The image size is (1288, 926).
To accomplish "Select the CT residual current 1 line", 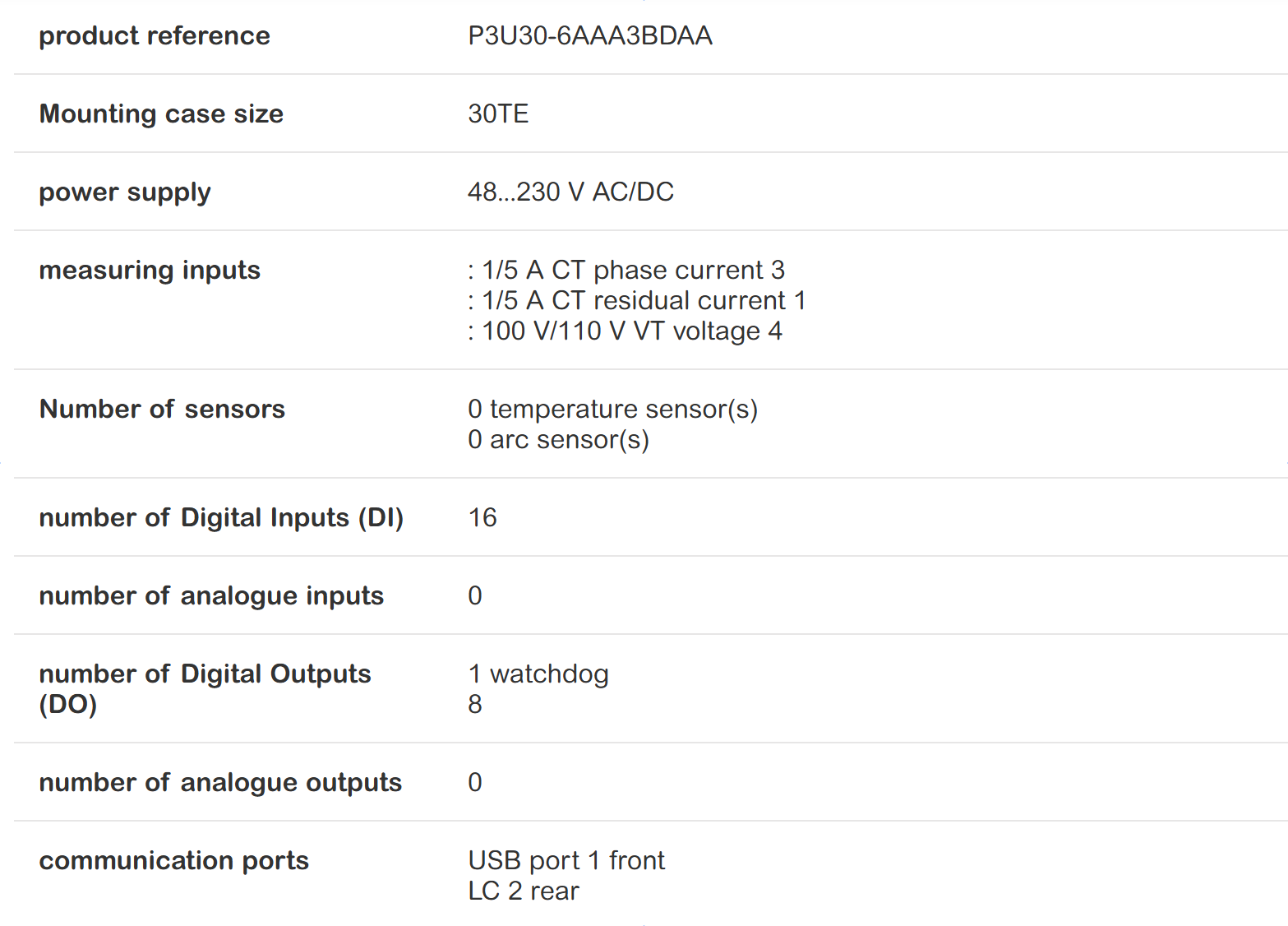I will [x=637, y=300].
